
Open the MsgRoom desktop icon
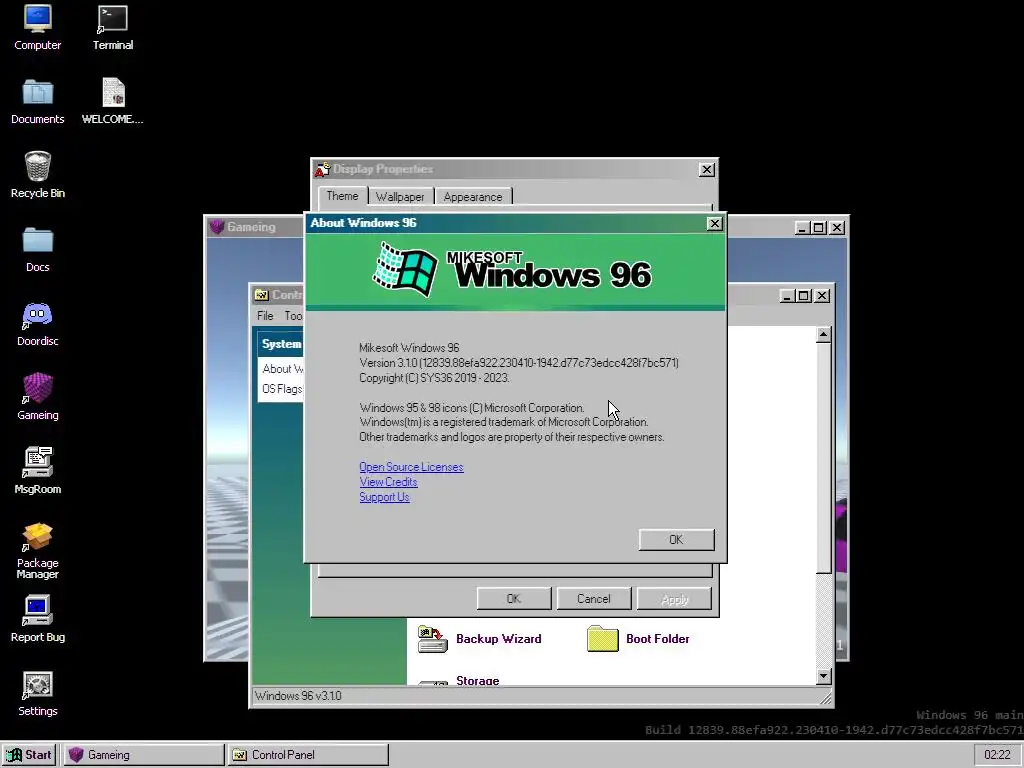coord(37,471)
